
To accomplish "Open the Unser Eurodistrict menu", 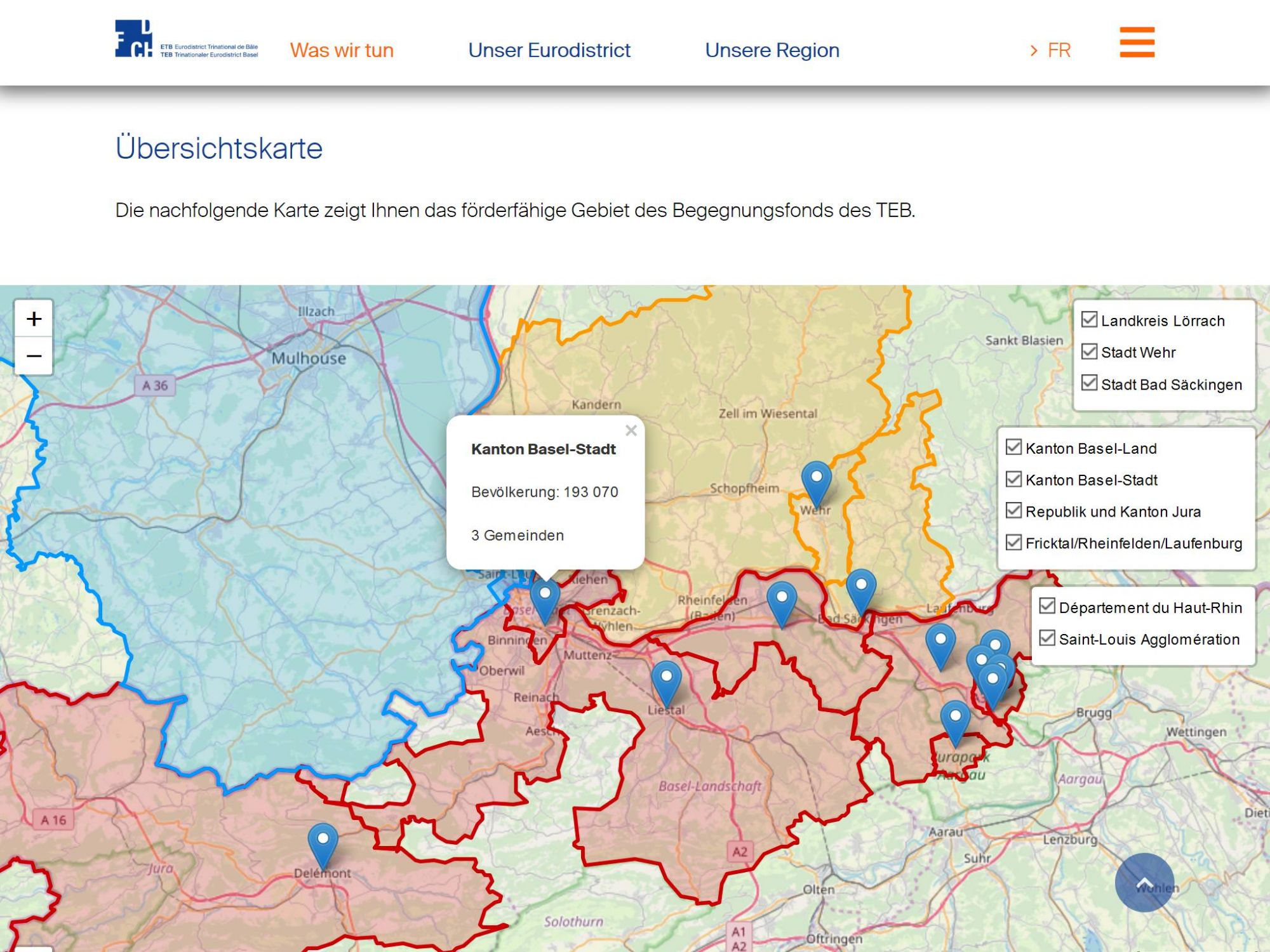I will click(x=549, y=50).
